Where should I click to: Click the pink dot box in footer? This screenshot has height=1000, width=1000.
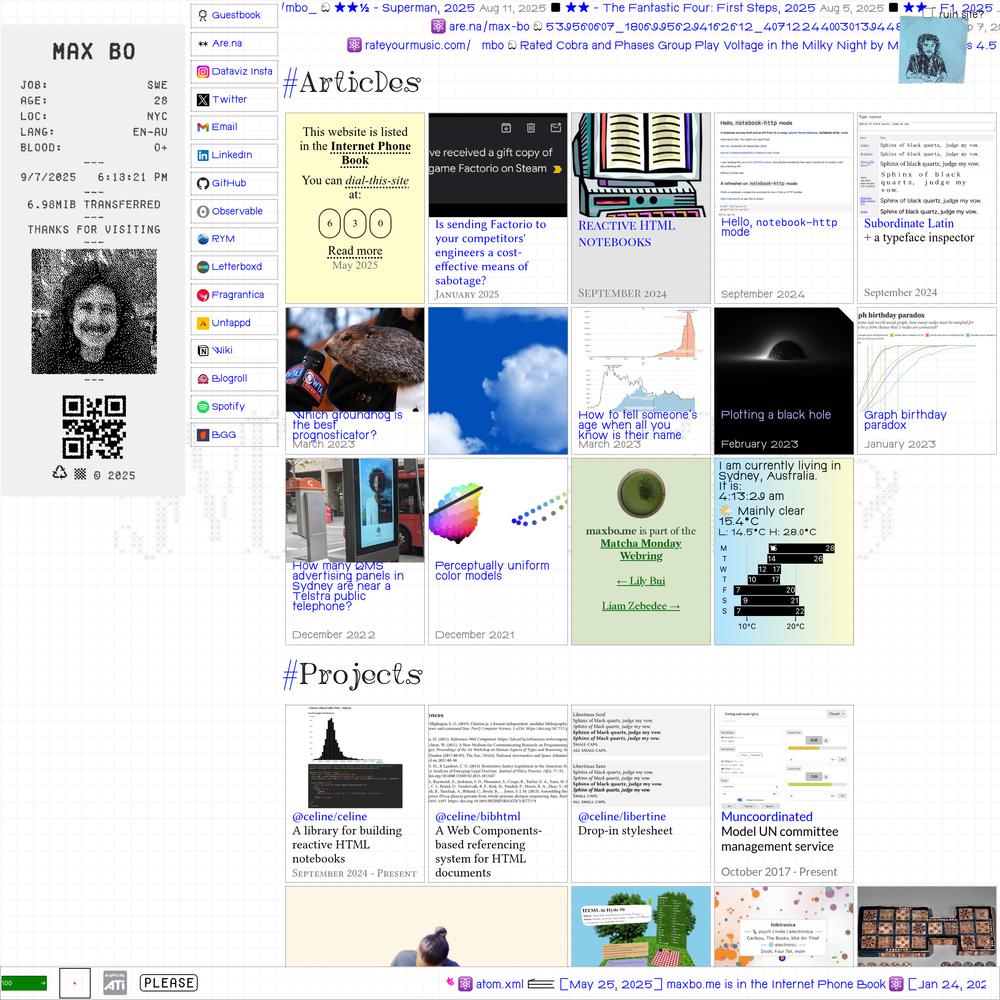click(75, 983)
